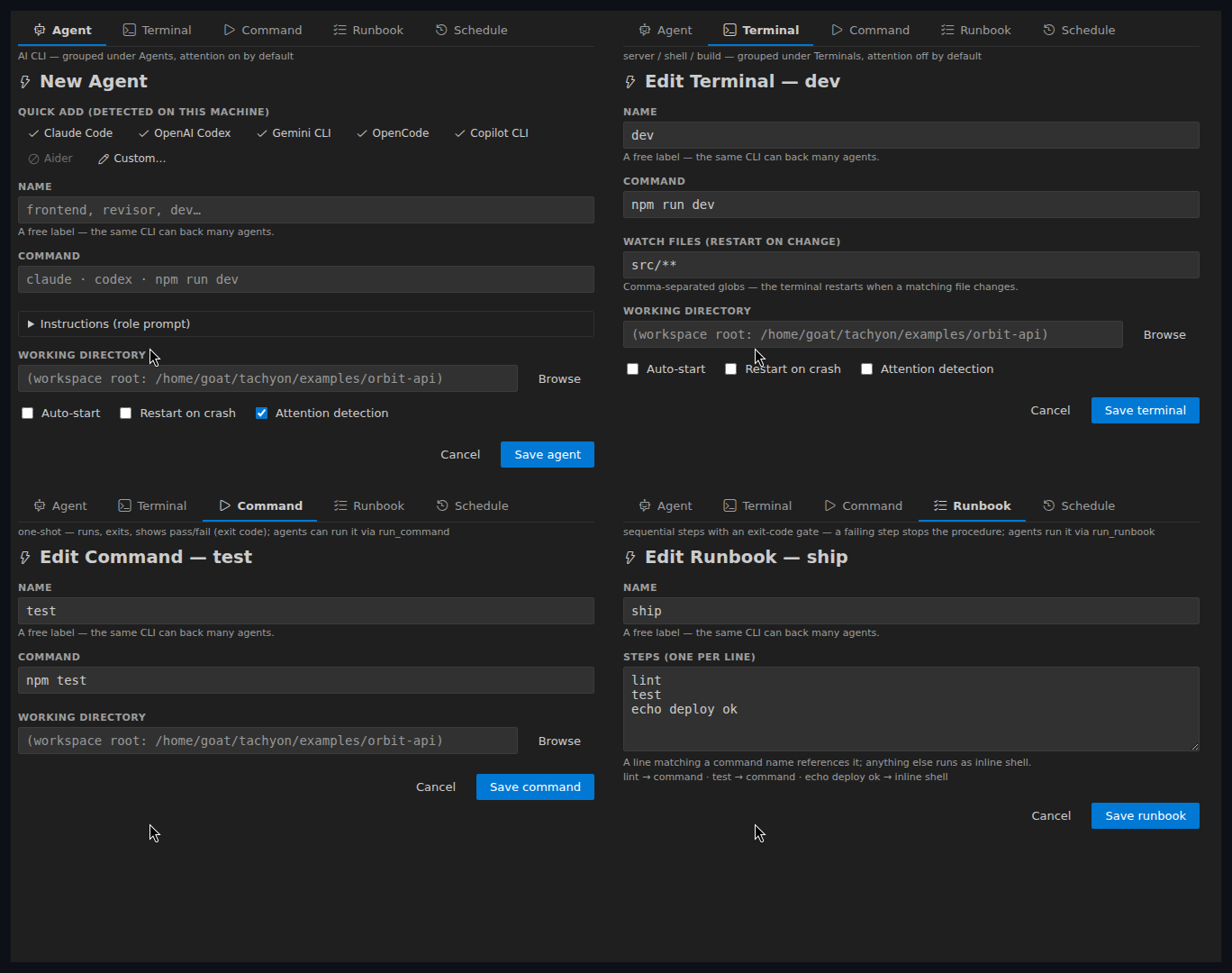Select the active Agent tab in New Agent panel
The height and width of the screenshot is (973, 1232).
pyautogui.click(x=62, y=30)
